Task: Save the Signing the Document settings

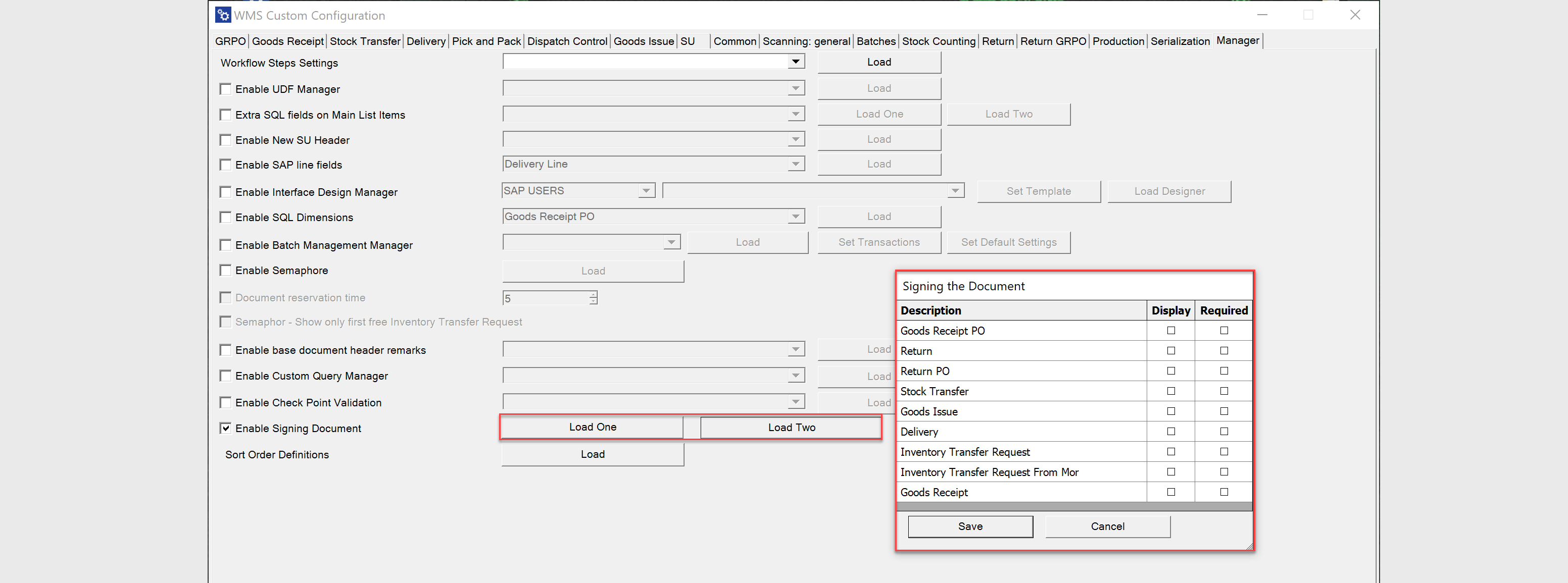Action: click(x=970, y=526)
